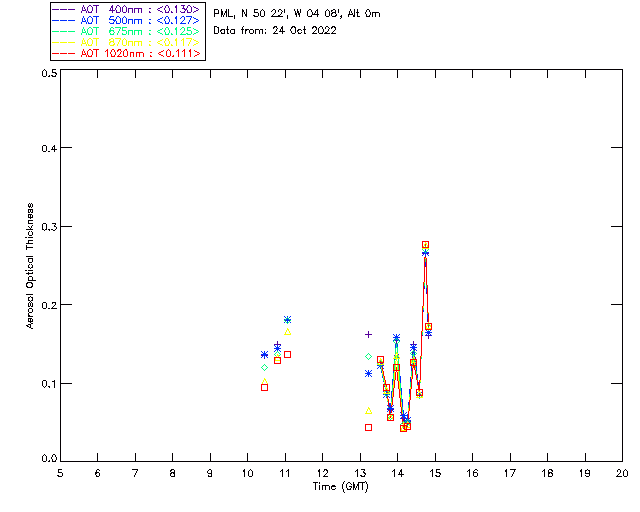The height and width of the screenshot is (512, 640).
Task: Click the x-axis hour label "18"
Action: (547, 473)
